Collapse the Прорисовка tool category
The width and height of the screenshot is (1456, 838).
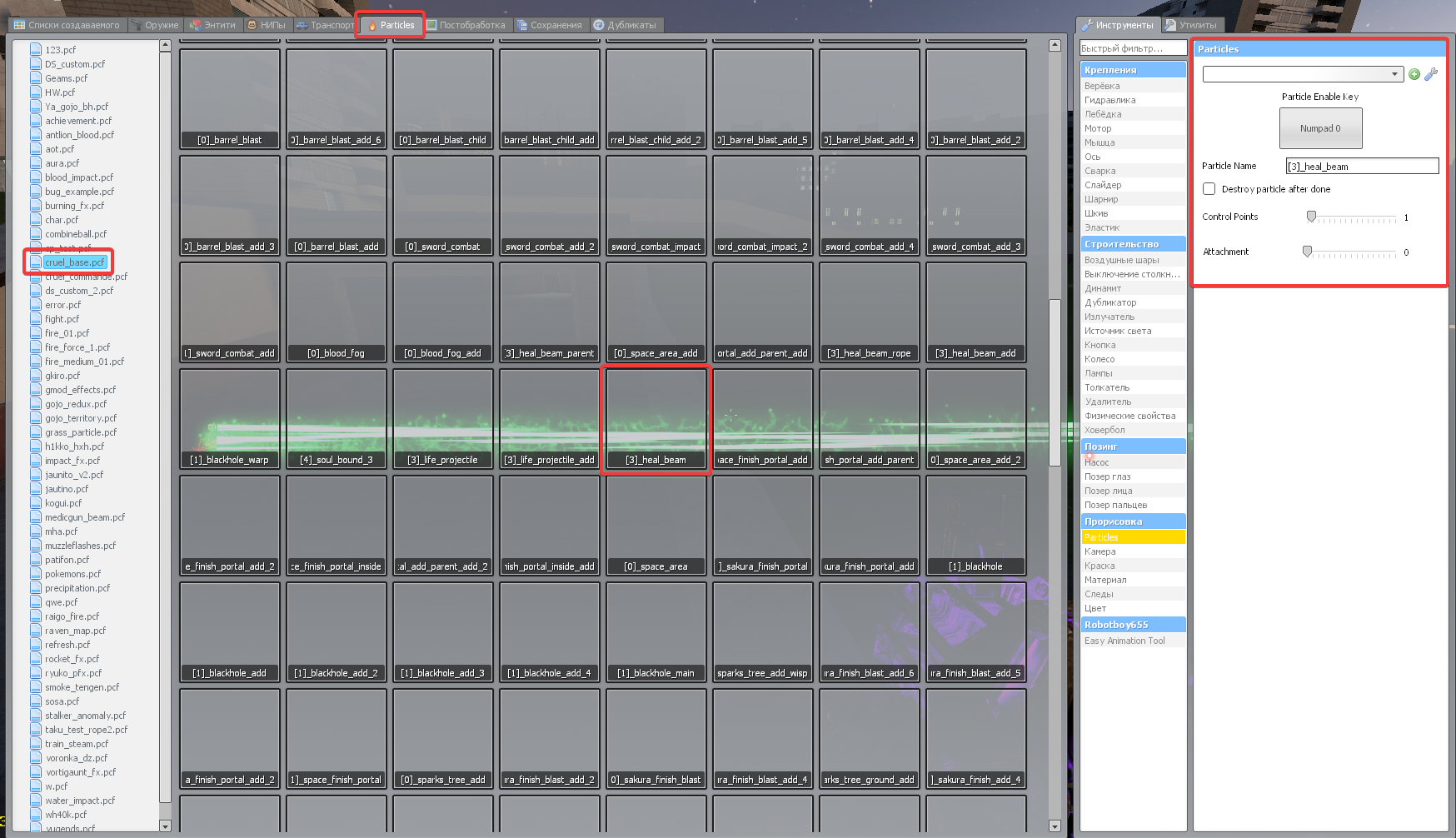(1133, 521)
